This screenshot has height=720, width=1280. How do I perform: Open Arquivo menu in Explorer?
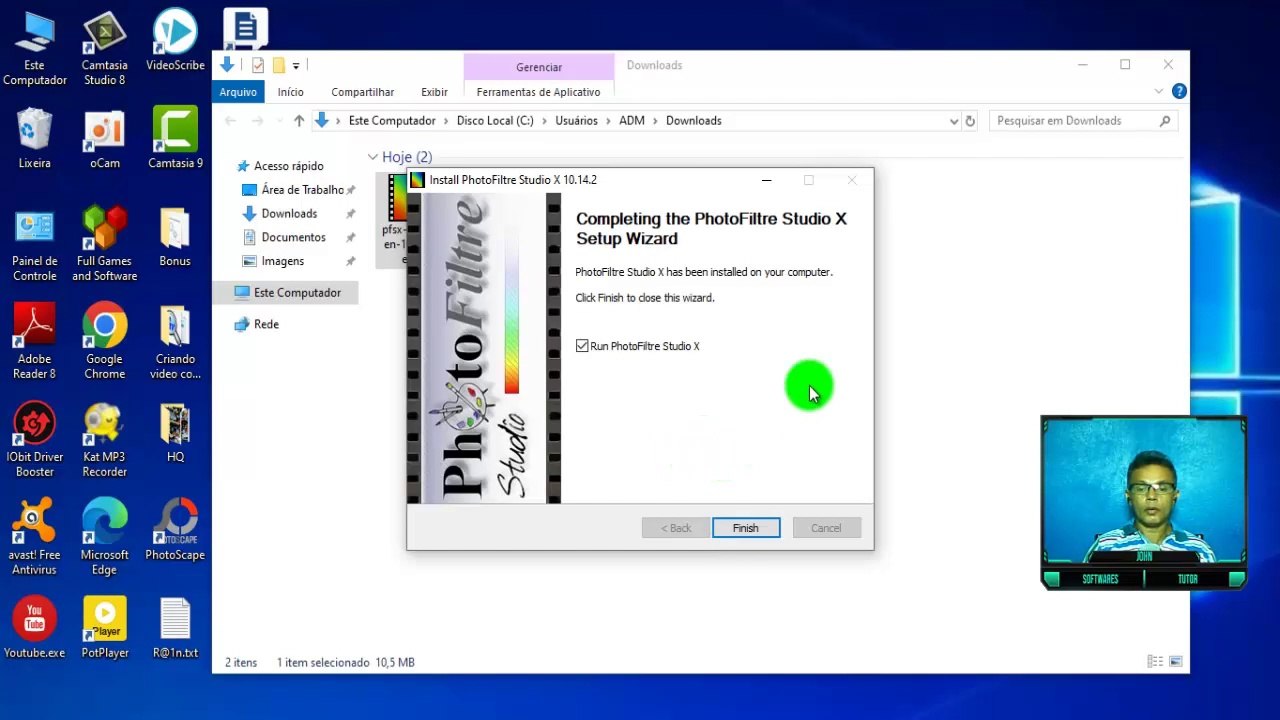pos(238,92)
